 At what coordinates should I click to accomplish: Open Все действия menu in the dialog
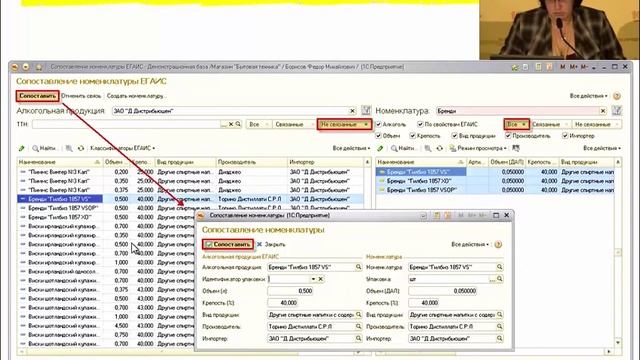pyautogui.click(x=470, y=244)
